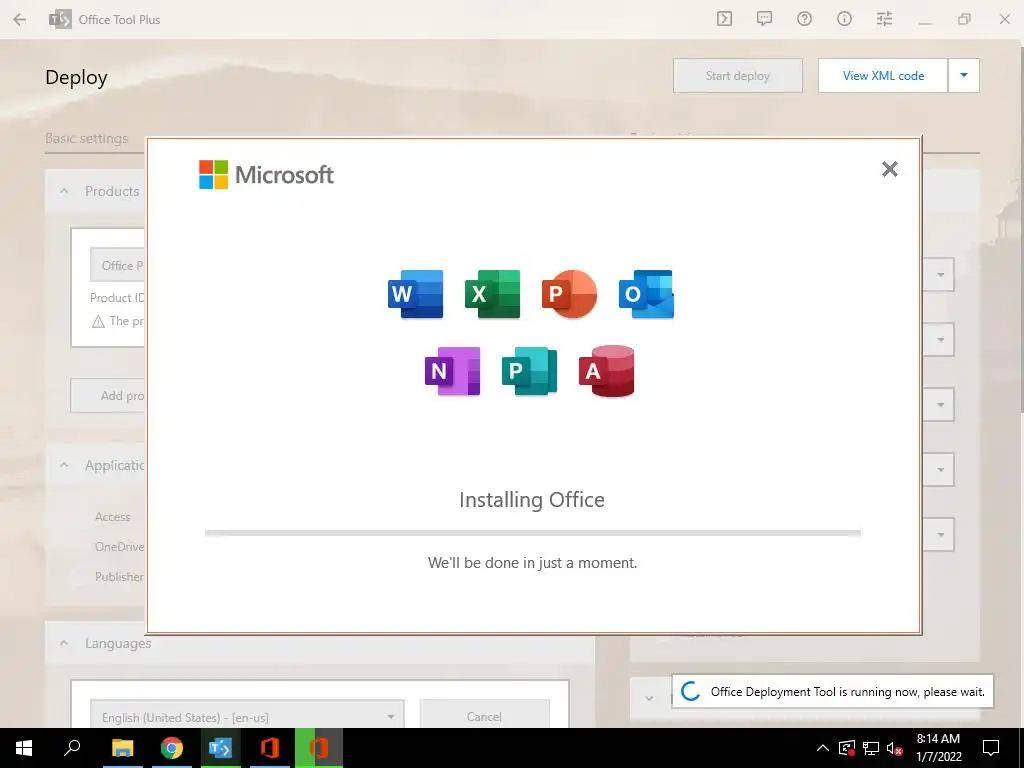The width and height of the screenshot is (1024, 768).
Task: Click the Publisher application toggle in Applications
Action: coord(79,577)
